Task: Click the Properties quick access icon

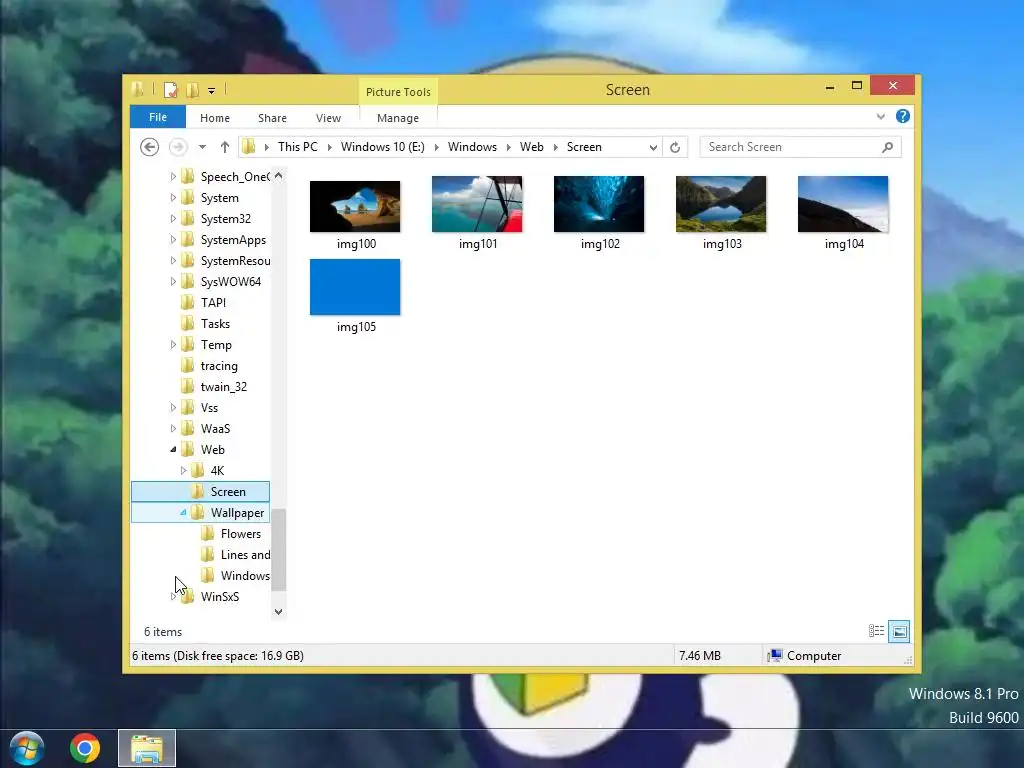Action: click(170, 90)
